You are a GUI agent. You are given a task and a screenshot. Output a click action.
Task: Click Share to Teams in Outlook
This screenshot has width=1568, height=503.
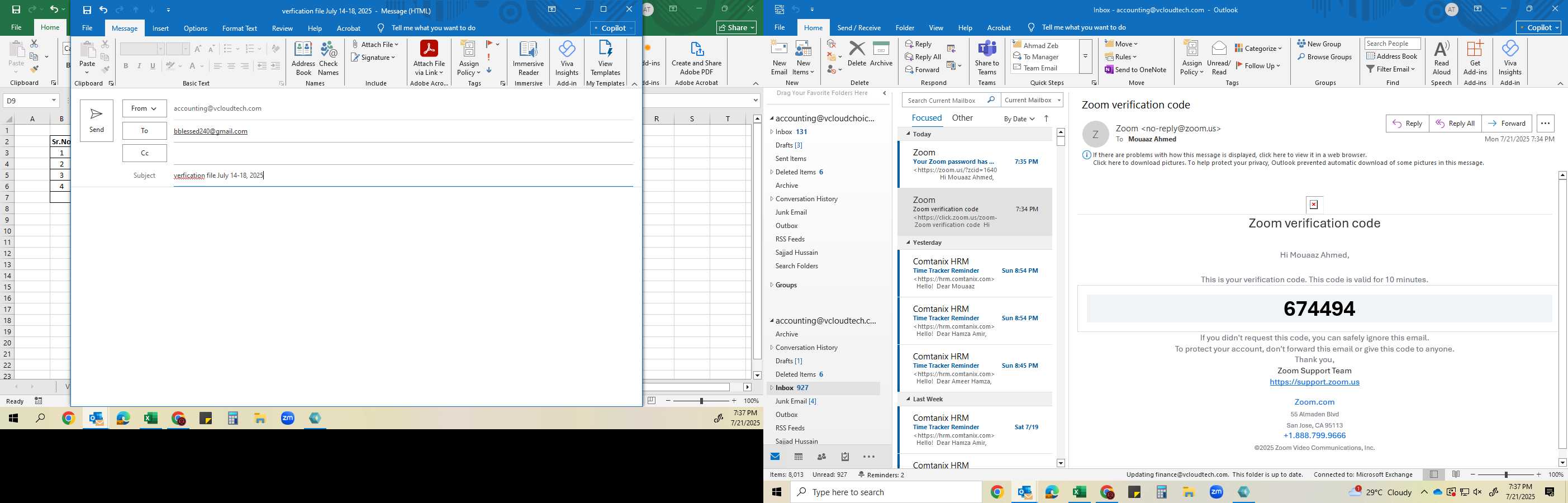point(987,59)
